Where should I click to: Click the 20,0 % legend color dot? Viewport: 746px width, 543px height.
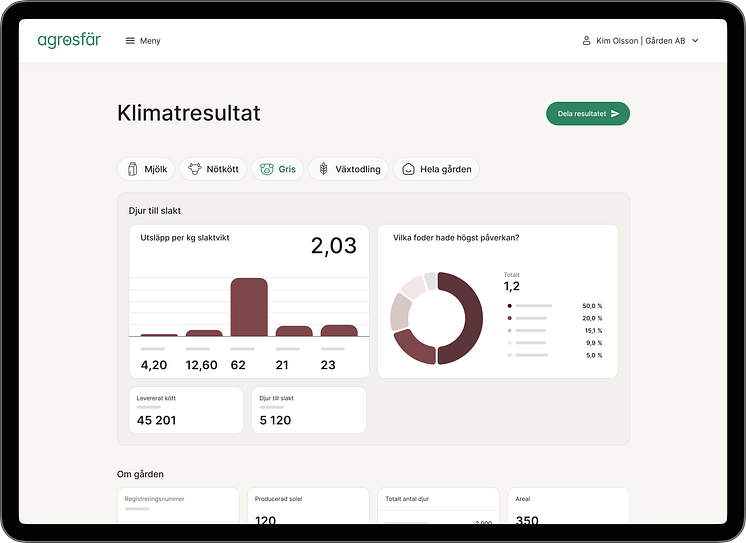click(510, 318)
